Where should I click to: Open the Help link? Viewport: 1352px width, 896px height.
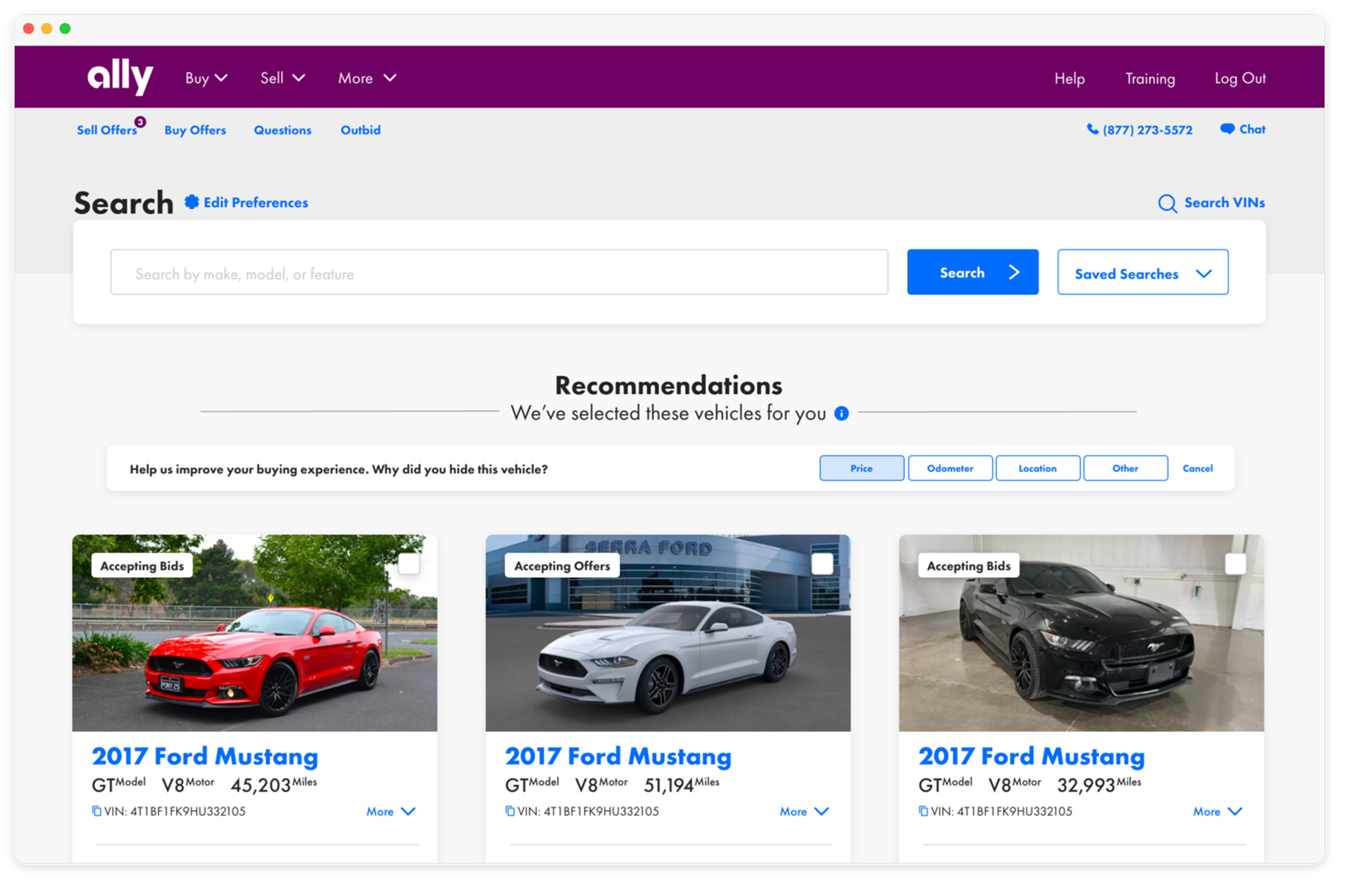1069,79
